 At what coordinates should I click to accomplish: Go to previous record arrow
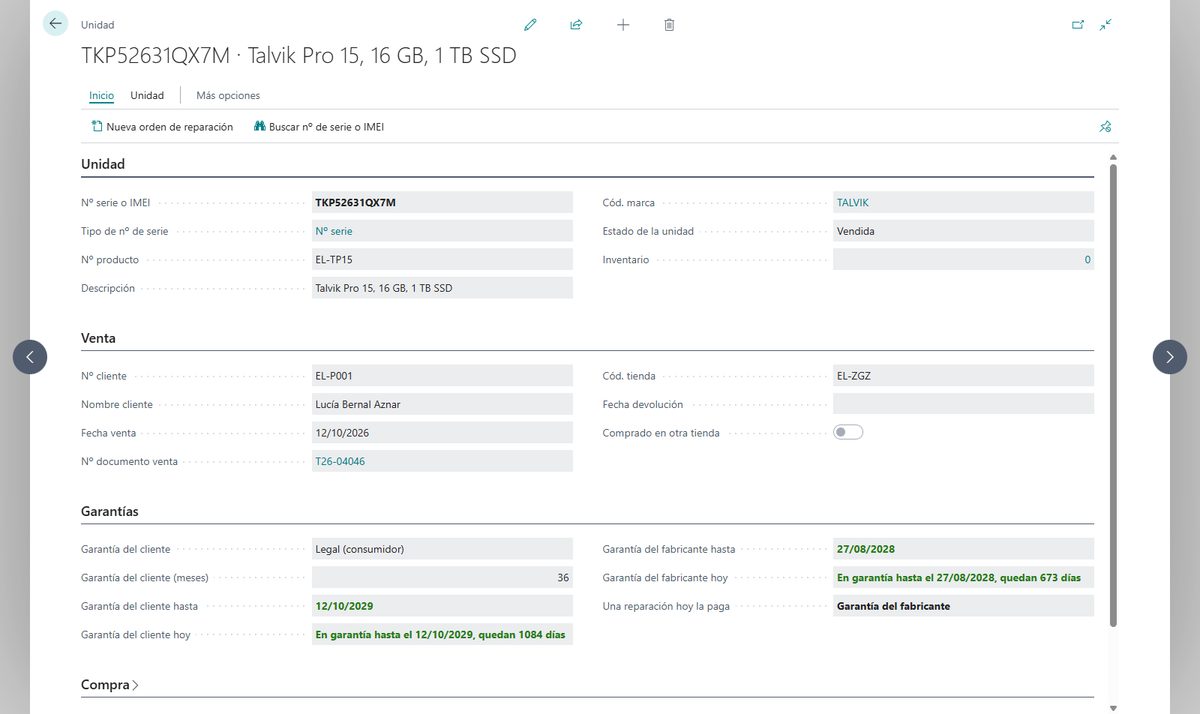(x=30, y=357)
